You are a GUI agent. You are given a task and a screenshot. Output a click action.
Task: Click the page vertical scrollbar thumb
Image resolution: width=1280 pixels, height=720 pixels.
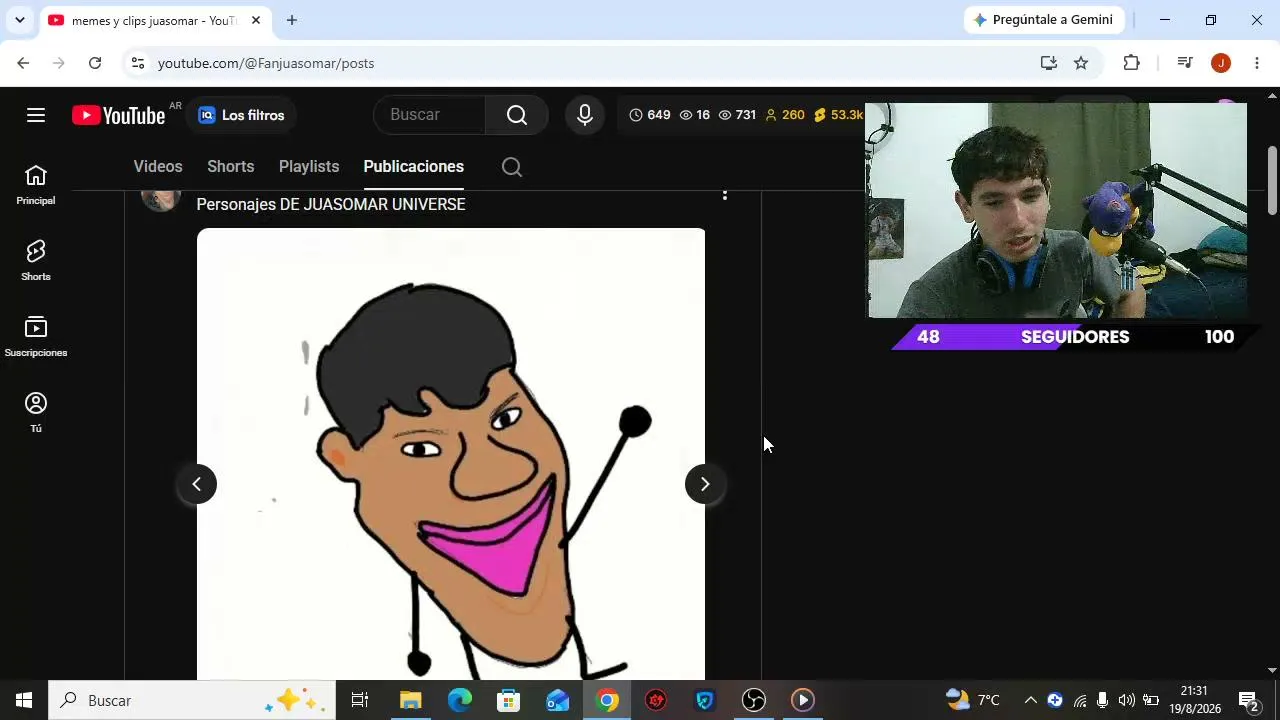tap(1272, 180)
